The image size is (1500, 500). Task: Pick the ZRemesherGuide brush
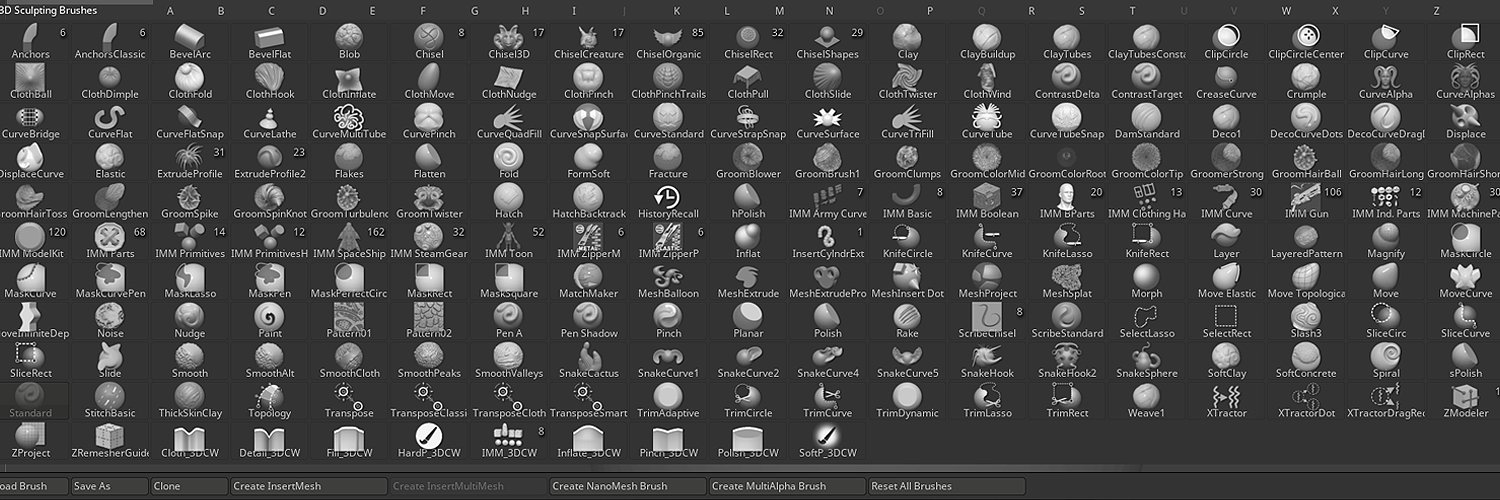(110, 442)
